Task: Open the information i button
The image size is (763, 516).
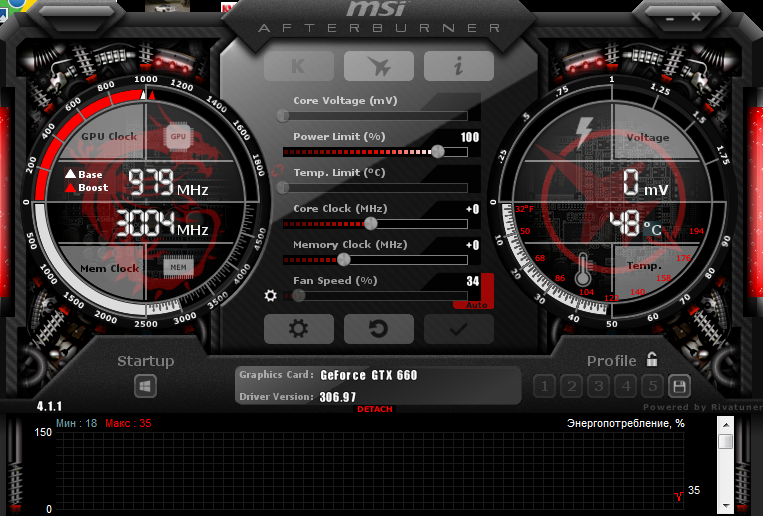Action: (x=458, y=66)
